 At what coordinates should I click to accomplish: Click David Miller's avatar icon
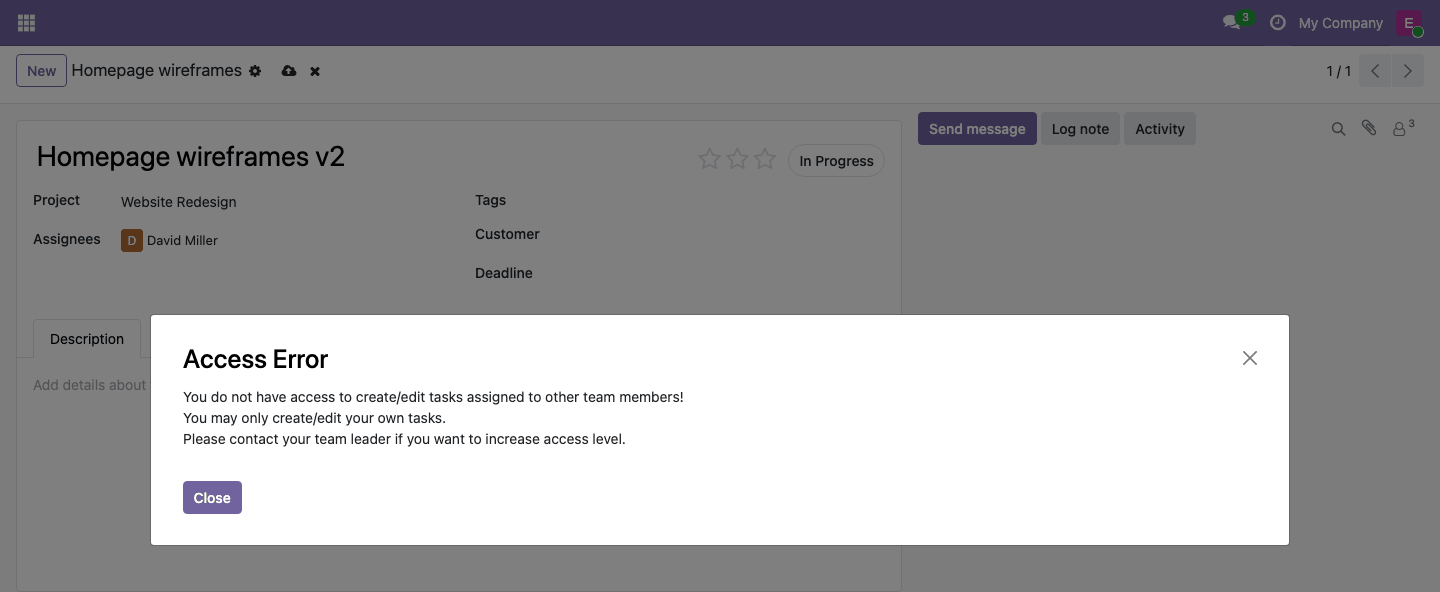pyautogui.click(x=132, y=240)
